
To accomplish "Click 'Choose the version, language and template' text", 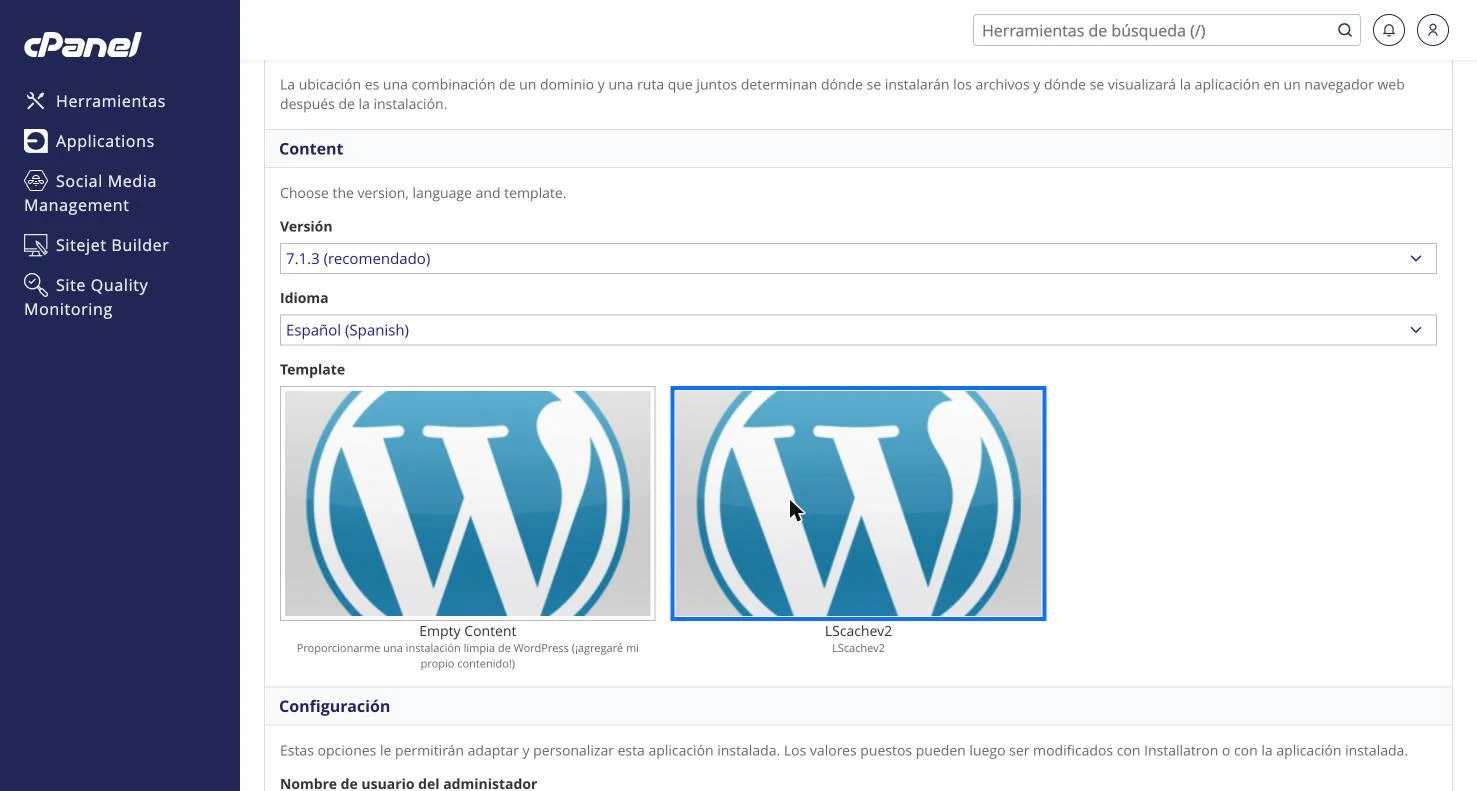I will click(423, 193).
